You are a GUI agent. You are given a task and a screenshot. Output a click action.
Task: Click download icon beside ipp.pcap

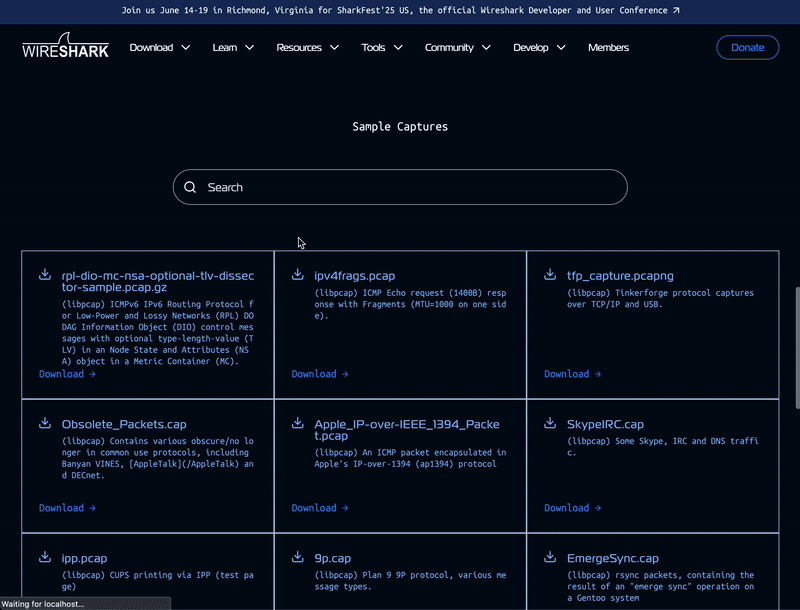coord(45,557)
